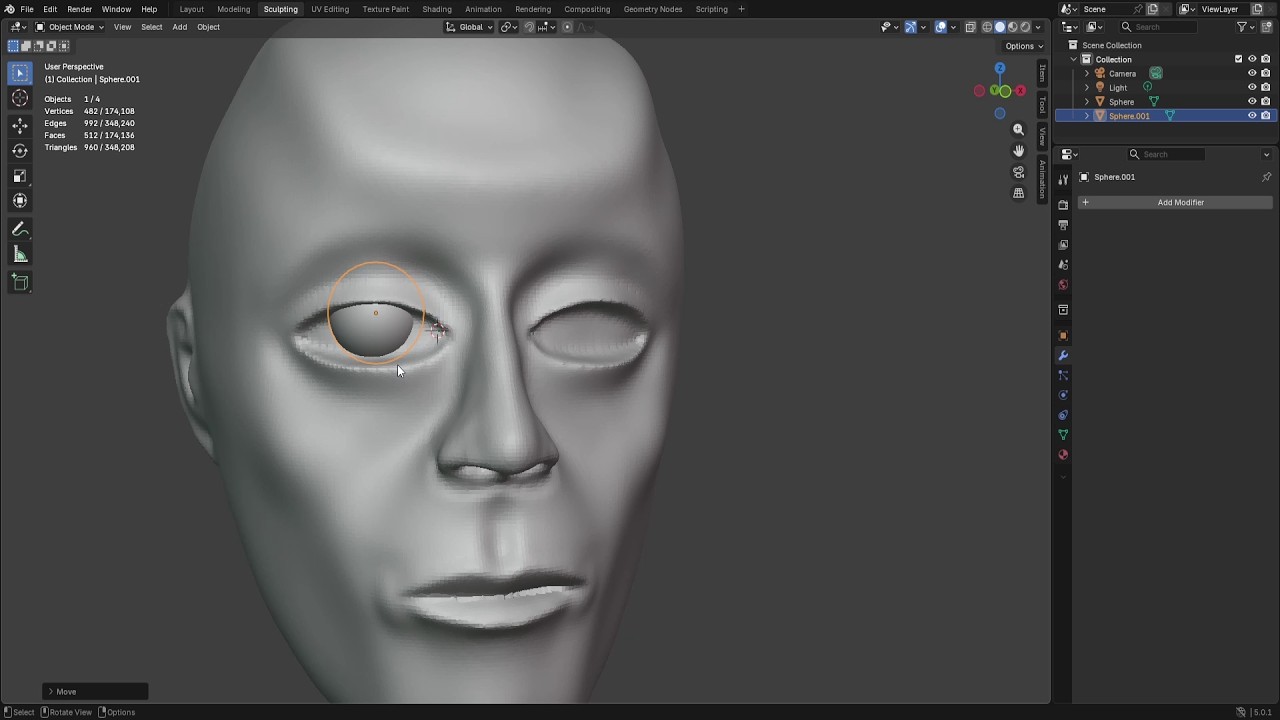Uncheck the Collection exclude checkbox
Image resolution: width=1280 pixels, height=720 pixels.
point(1238,59)
